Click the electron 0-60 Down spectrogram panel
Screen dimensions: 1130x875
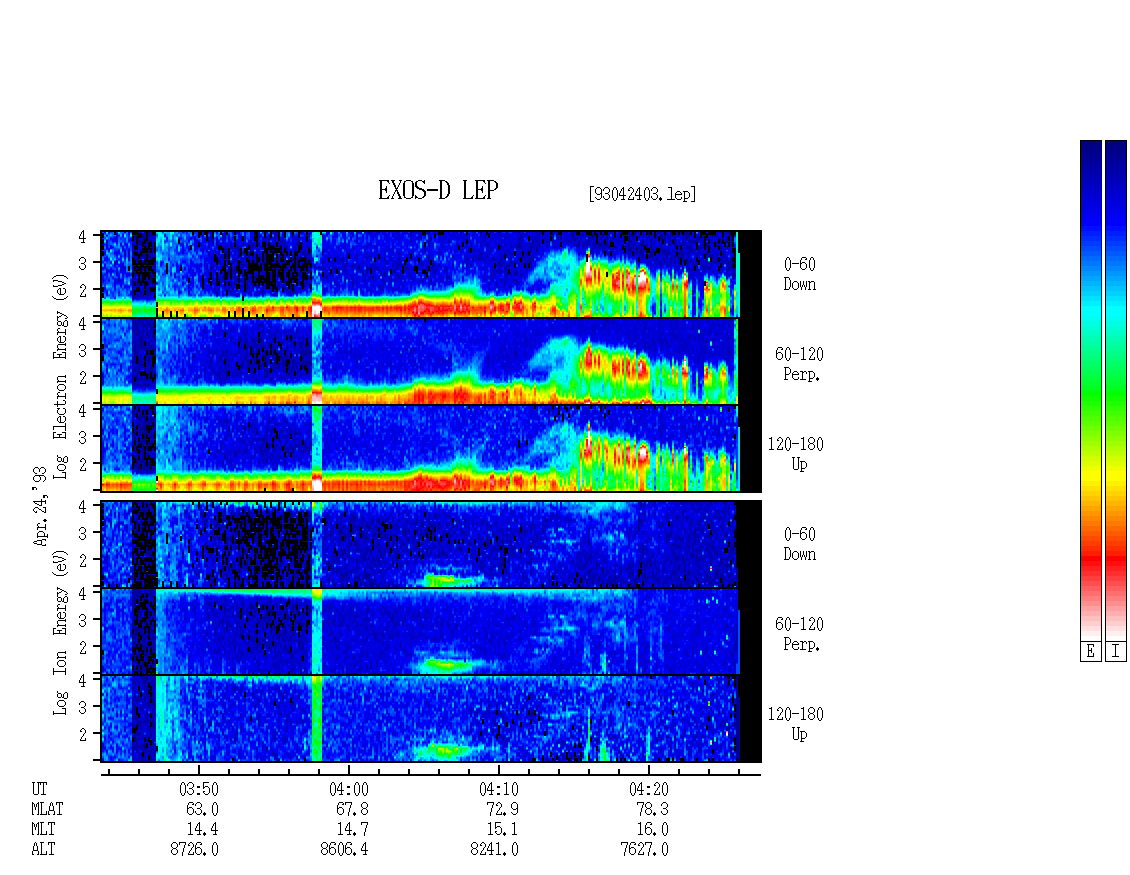431,274
